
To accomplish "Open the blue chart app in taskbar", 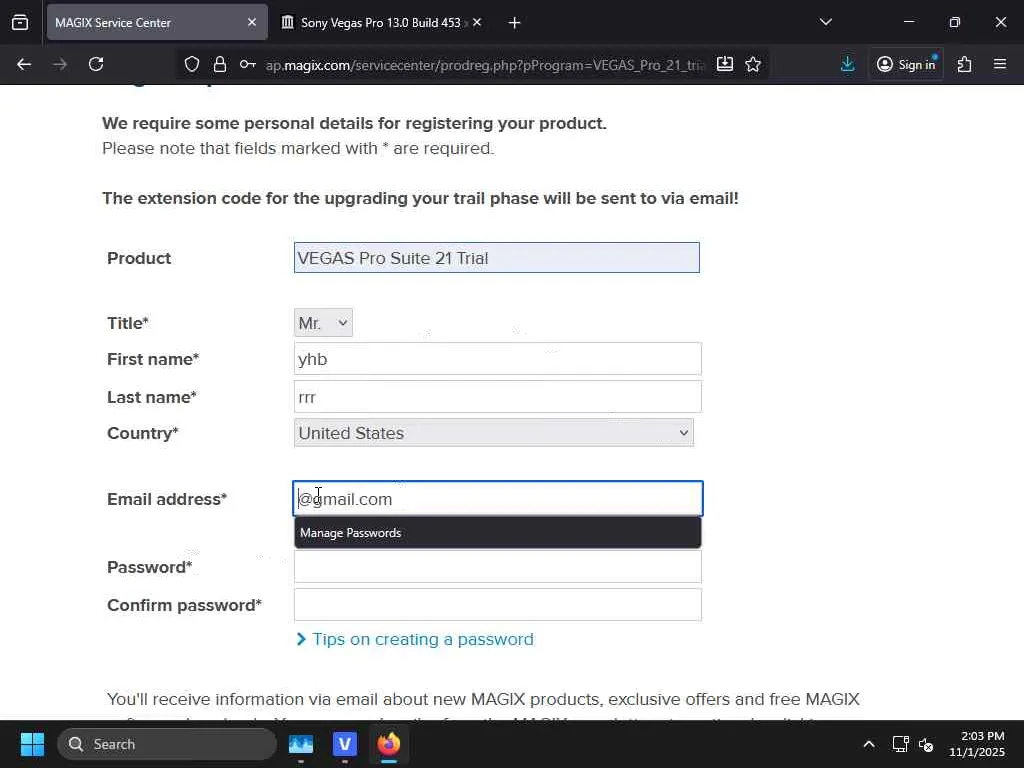I will point(301,744).
